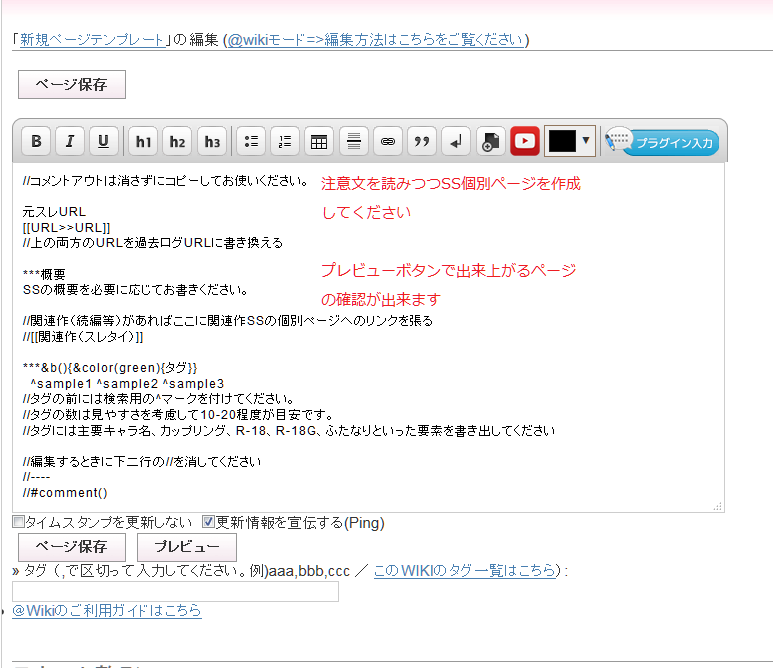Insert hyperlink with link icon
The width and height of the screenshot is (773, 668).
388,141
